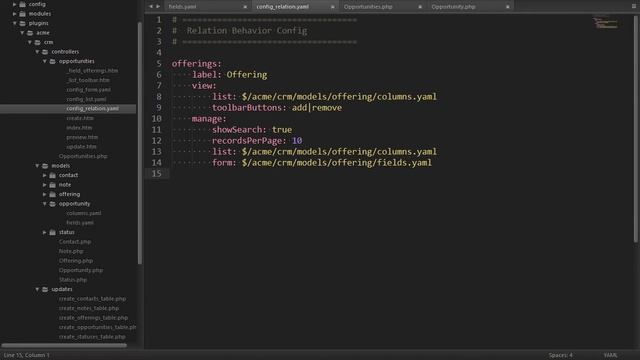This screenshot has height=360, width=640.
Task: Go to previous tab with left arrow
Action: (x=151, y=7)
